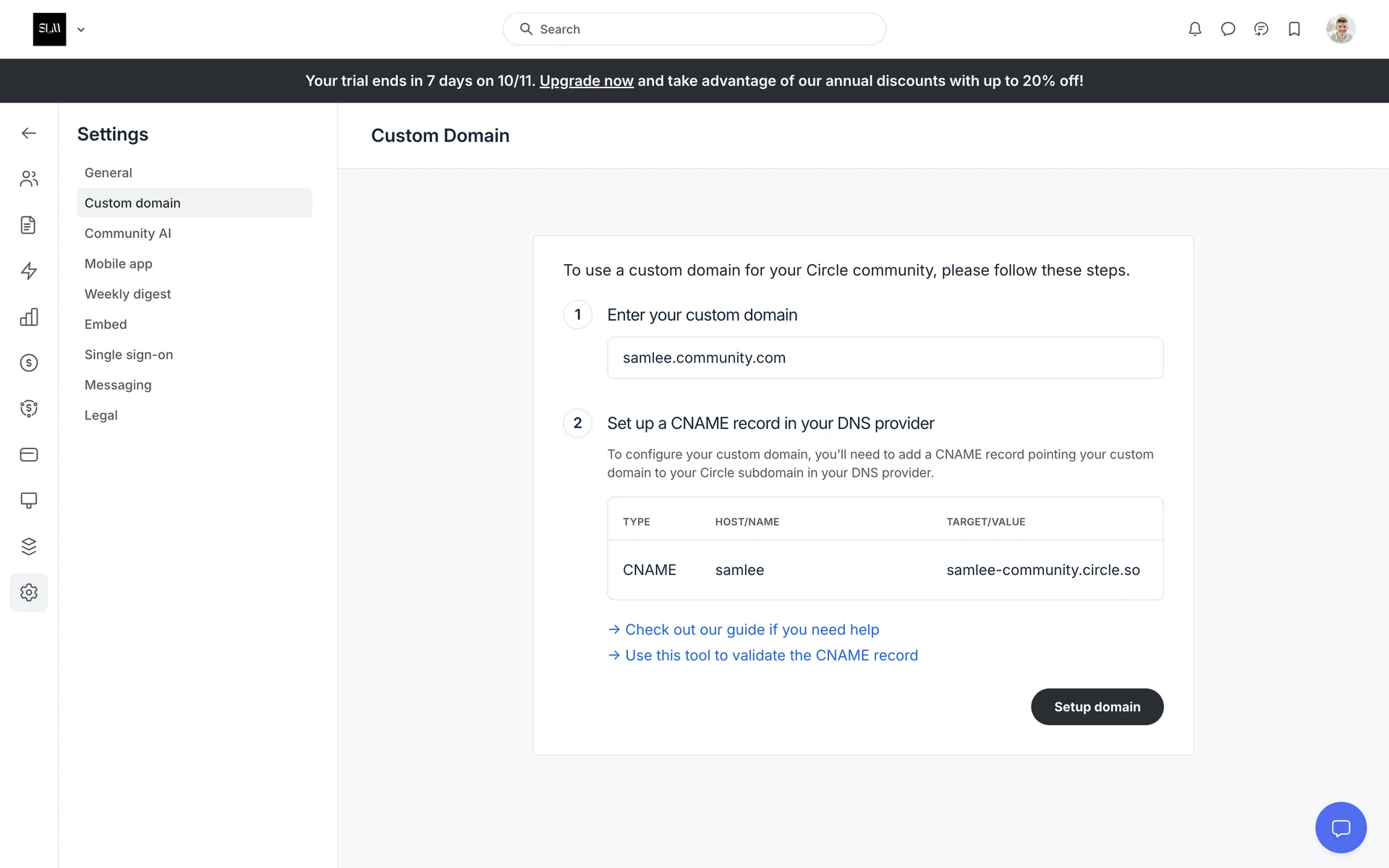The width and height of the screenshot is (1389, 868).
Task: Click the custom domain input field
Action: click(885, 357)
